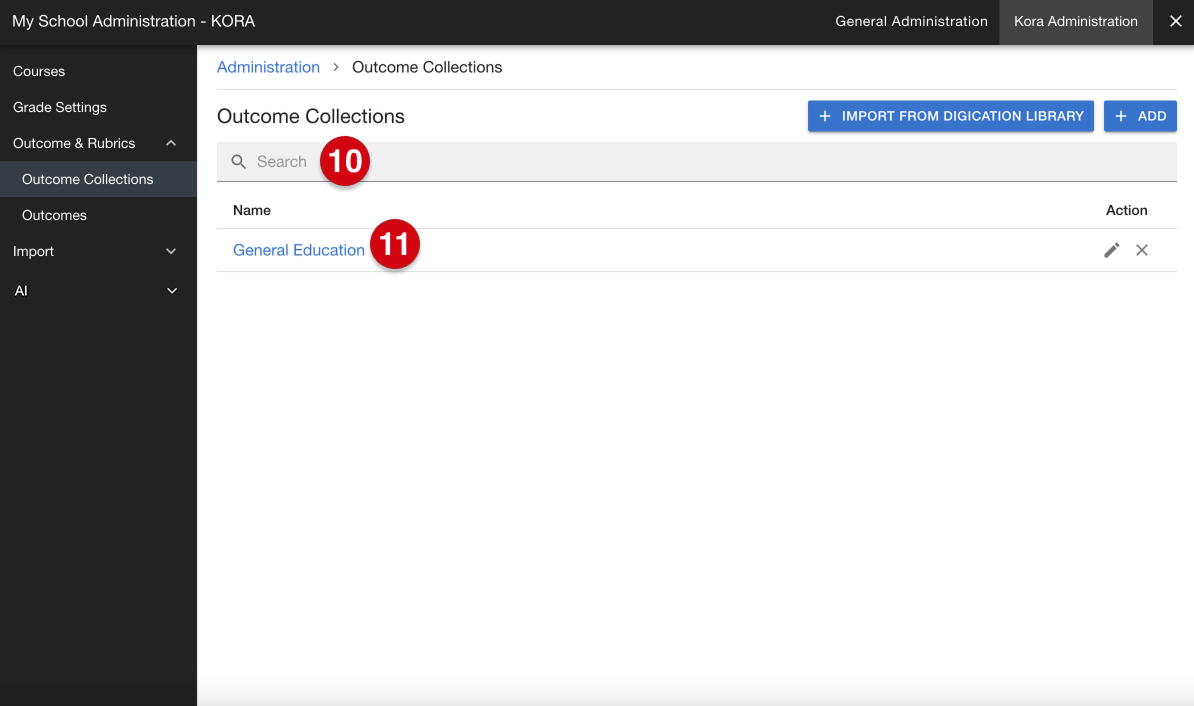Switch to Kora Administration tab
This screenshot has height=706, width=1194.
(1075, 21)
